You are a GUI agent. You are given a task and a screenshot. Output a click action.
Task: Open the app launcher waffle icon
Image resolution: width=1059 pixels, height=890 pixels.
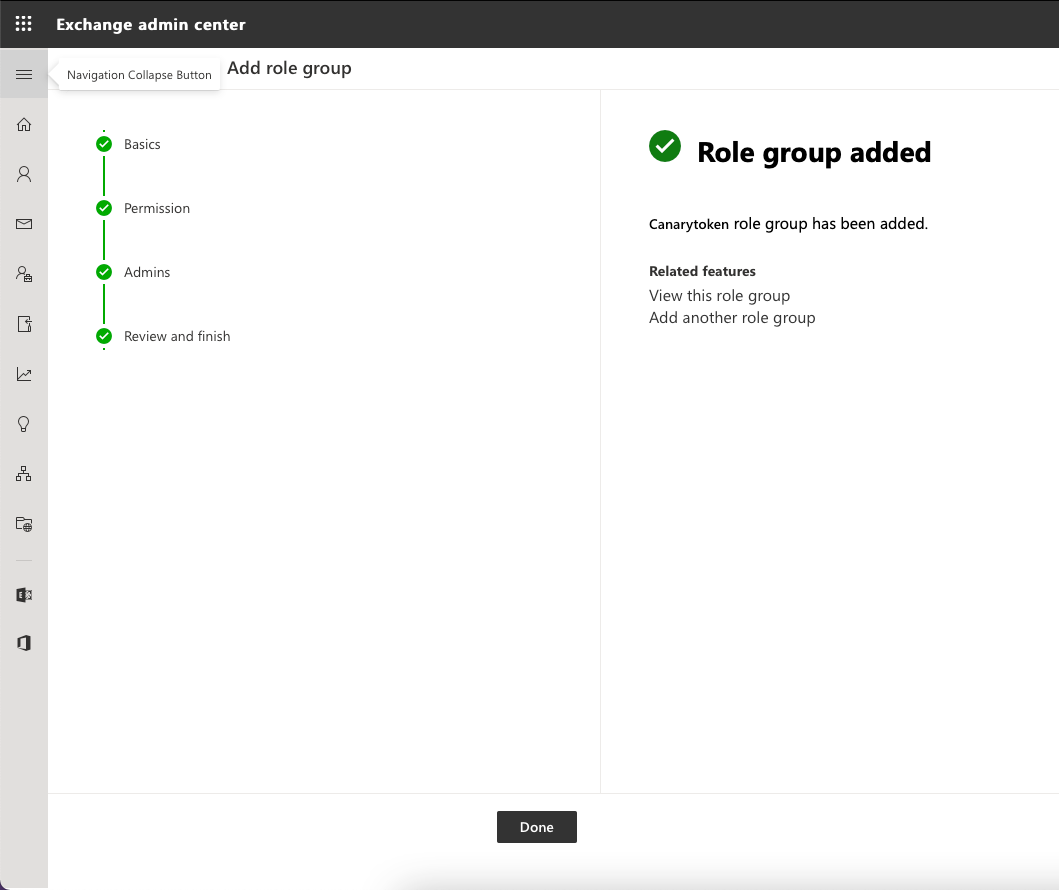(x=24, y=24)
